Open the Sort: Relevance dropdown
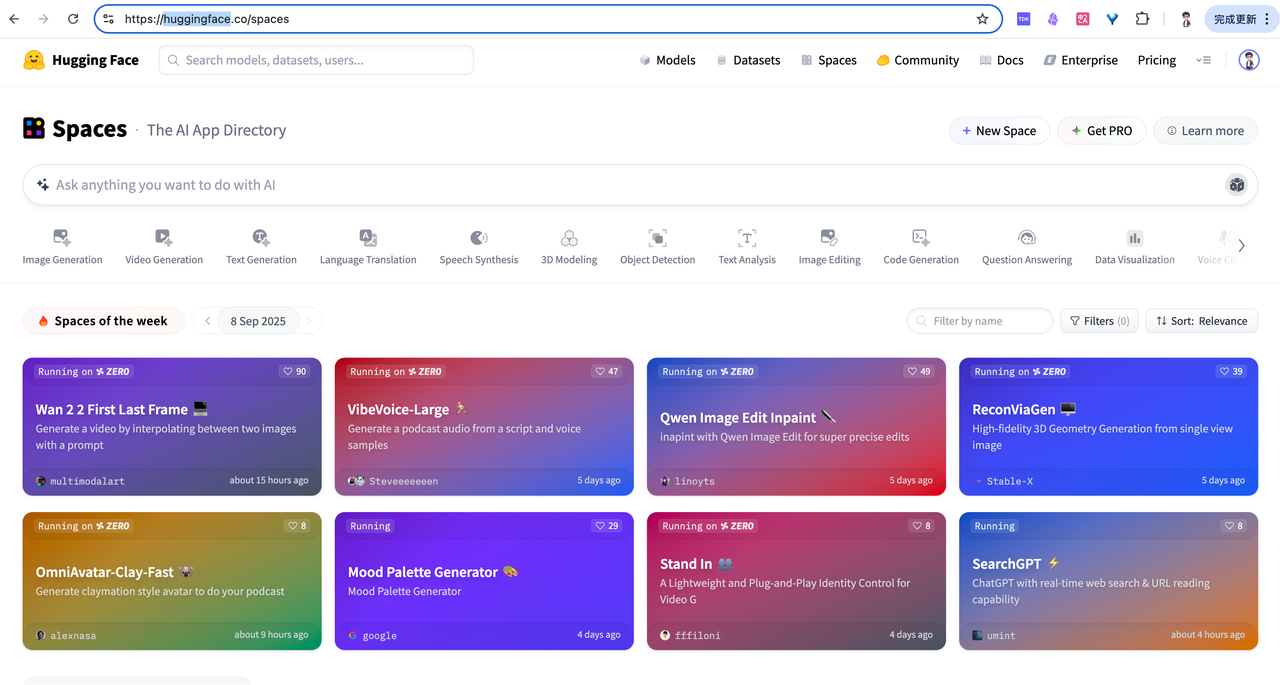This screenshot has width=1280, height=685. coord(1202,321)
